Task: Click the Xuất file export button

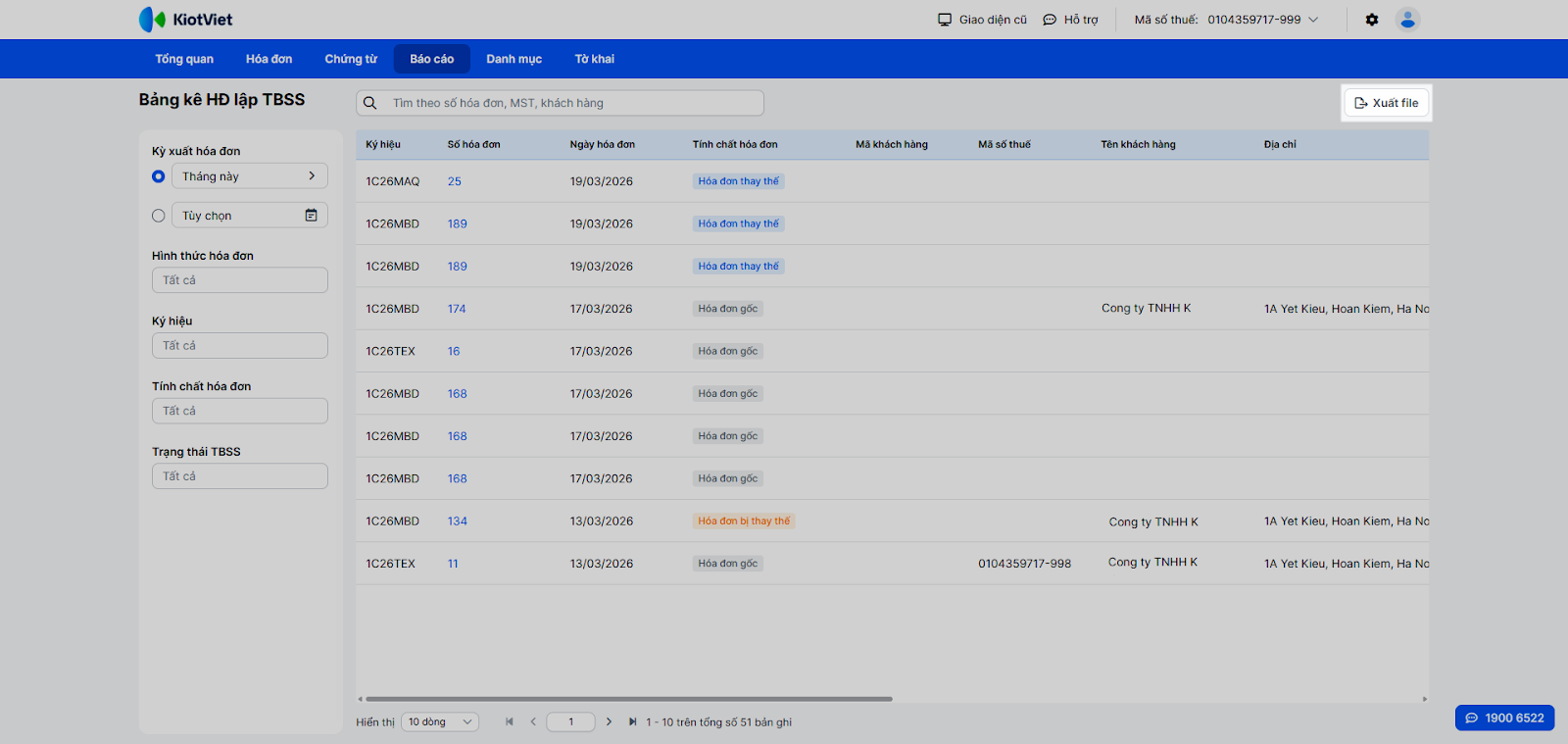Action: click(1386, 103)
